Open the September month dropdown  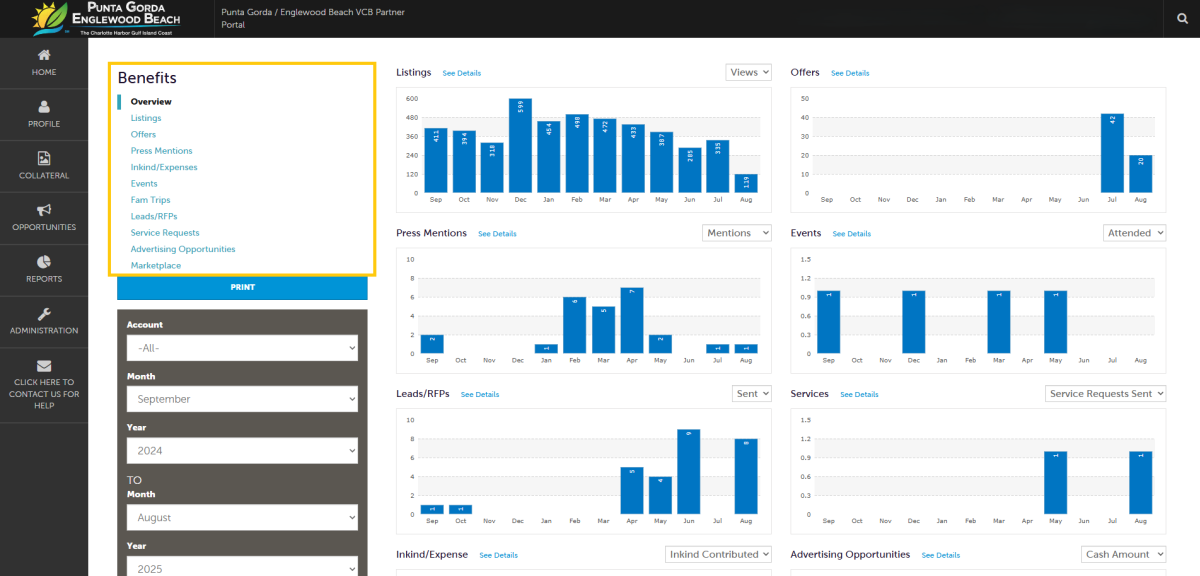coord(242,399)
